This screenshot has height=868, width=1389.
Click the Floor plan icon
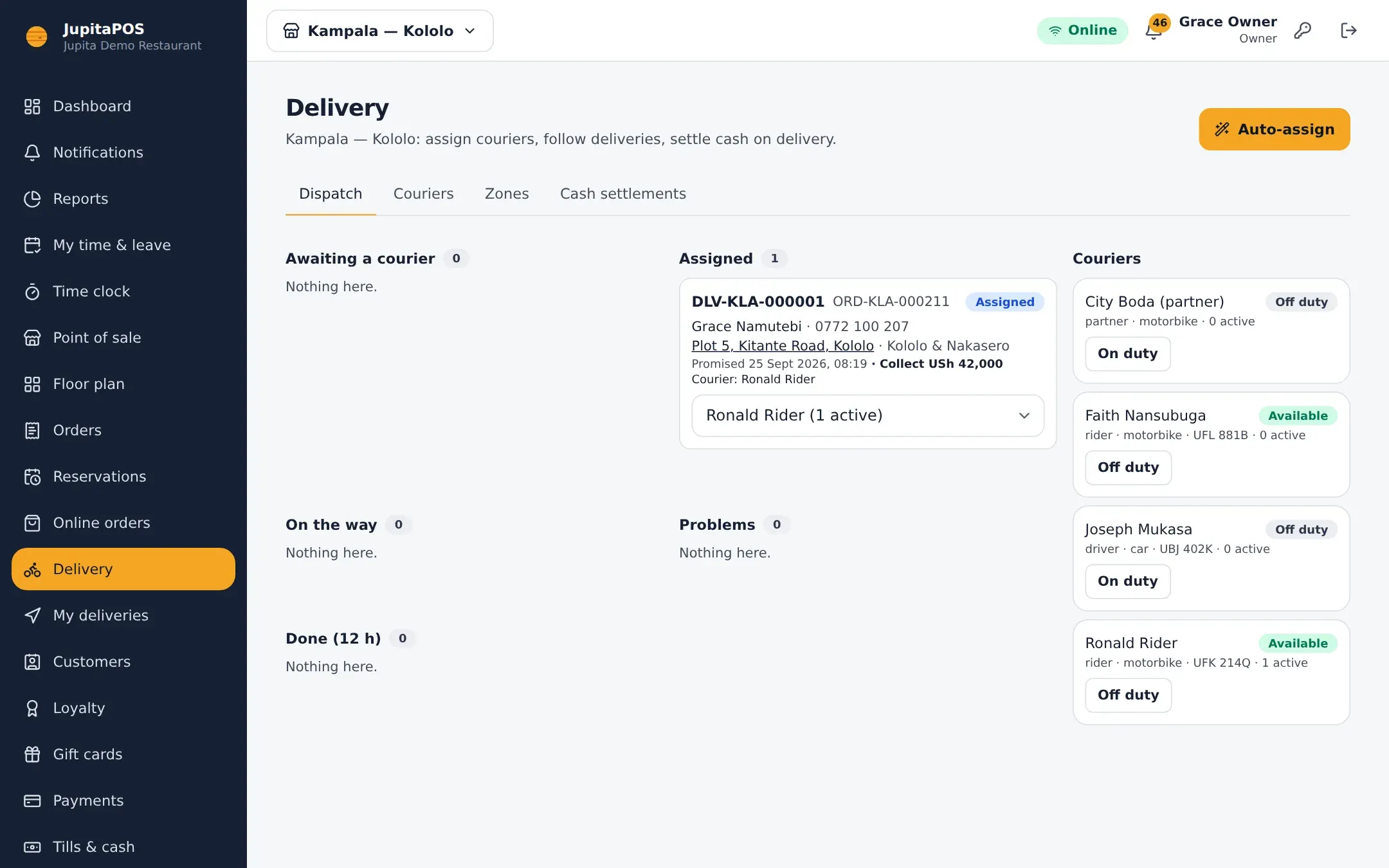click(32, 384)
